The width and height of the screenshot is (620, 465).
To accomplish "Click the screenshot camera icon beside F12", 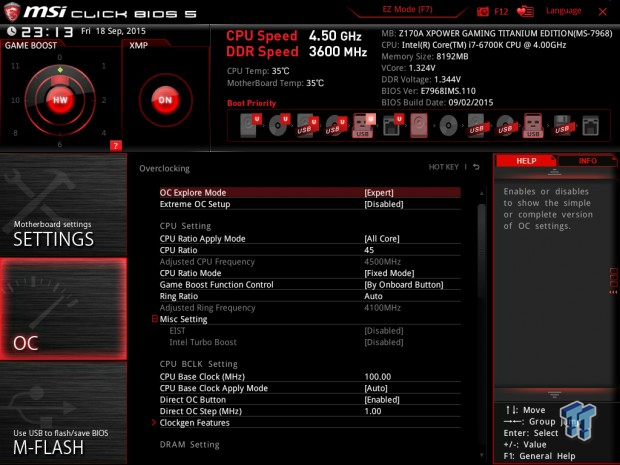I will coord(482,12).
